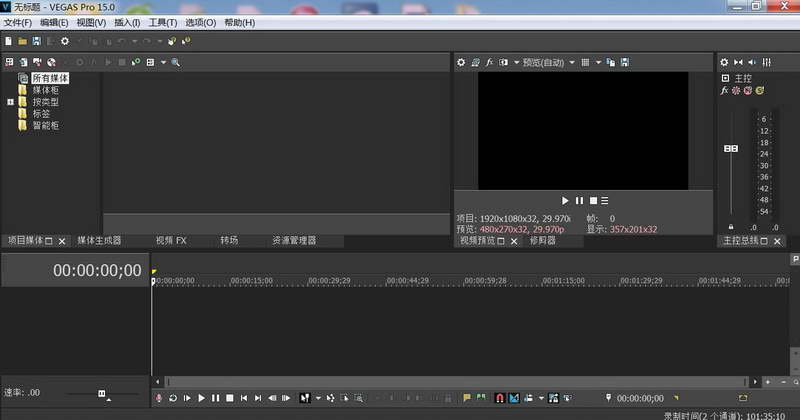Image resolution: width=800 pixels, height=420 pixels.
Task: Insert a marker with the yellow flag icon
Action: pos(467,398)
